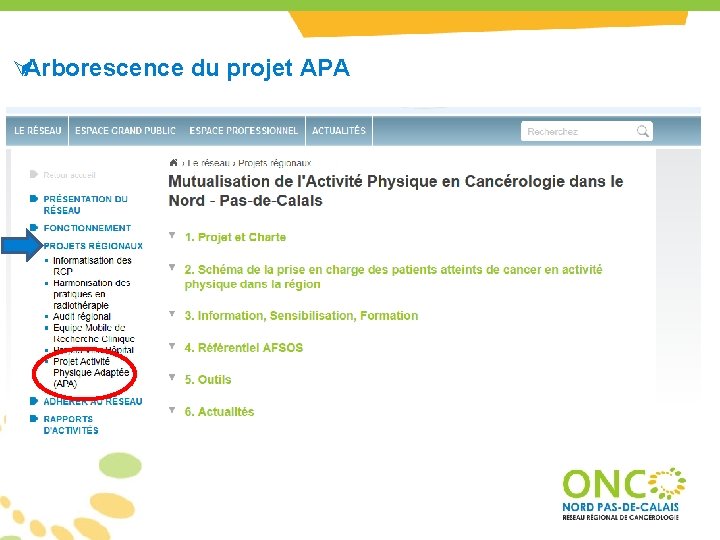
Task: Open the Espace Grand Public menu
Action: (x=125, y=131)
